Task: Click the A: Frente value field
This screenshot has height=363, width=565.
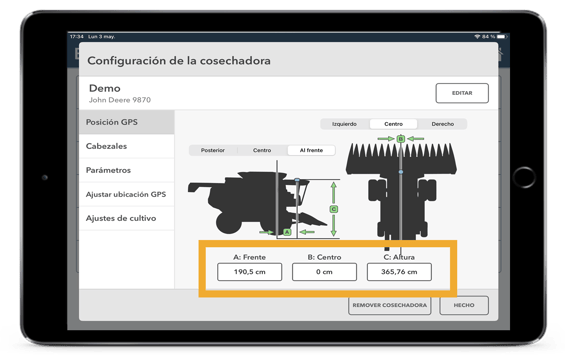Action: tap(249, 272)
